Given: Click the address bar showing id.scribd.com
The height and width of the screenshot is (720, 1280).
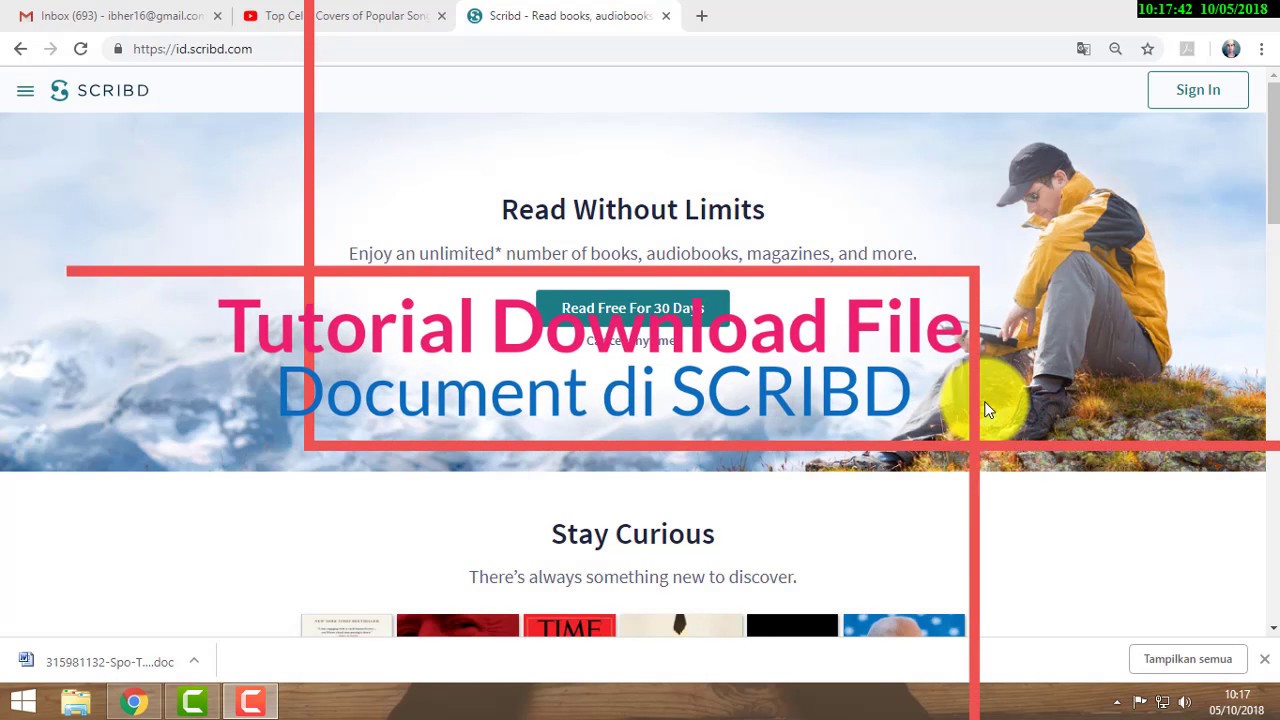Looking at the screenshot, I should coord(590,49).
